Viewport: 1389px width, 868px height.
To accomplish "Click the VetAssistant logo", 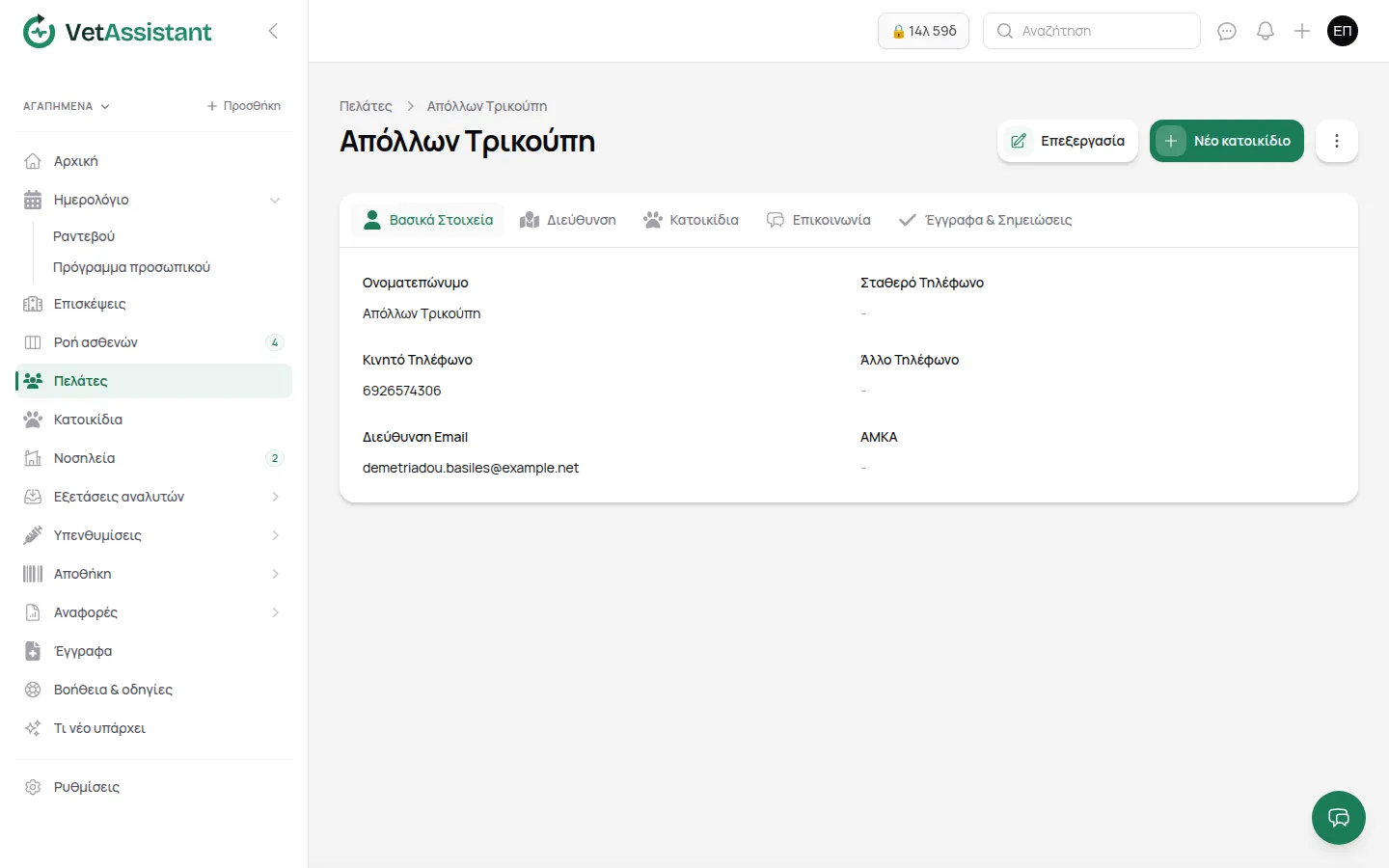I will pos(117,32).
